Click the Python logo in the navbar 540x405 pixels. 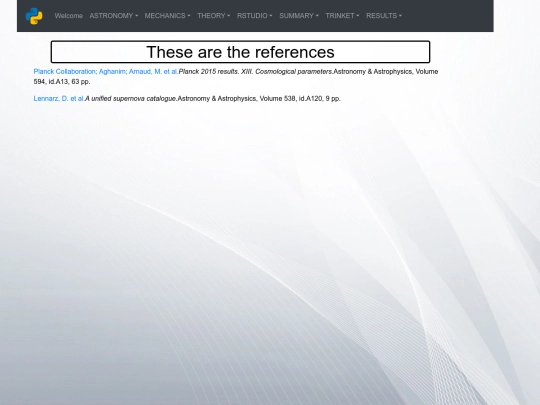coord(34,16)
